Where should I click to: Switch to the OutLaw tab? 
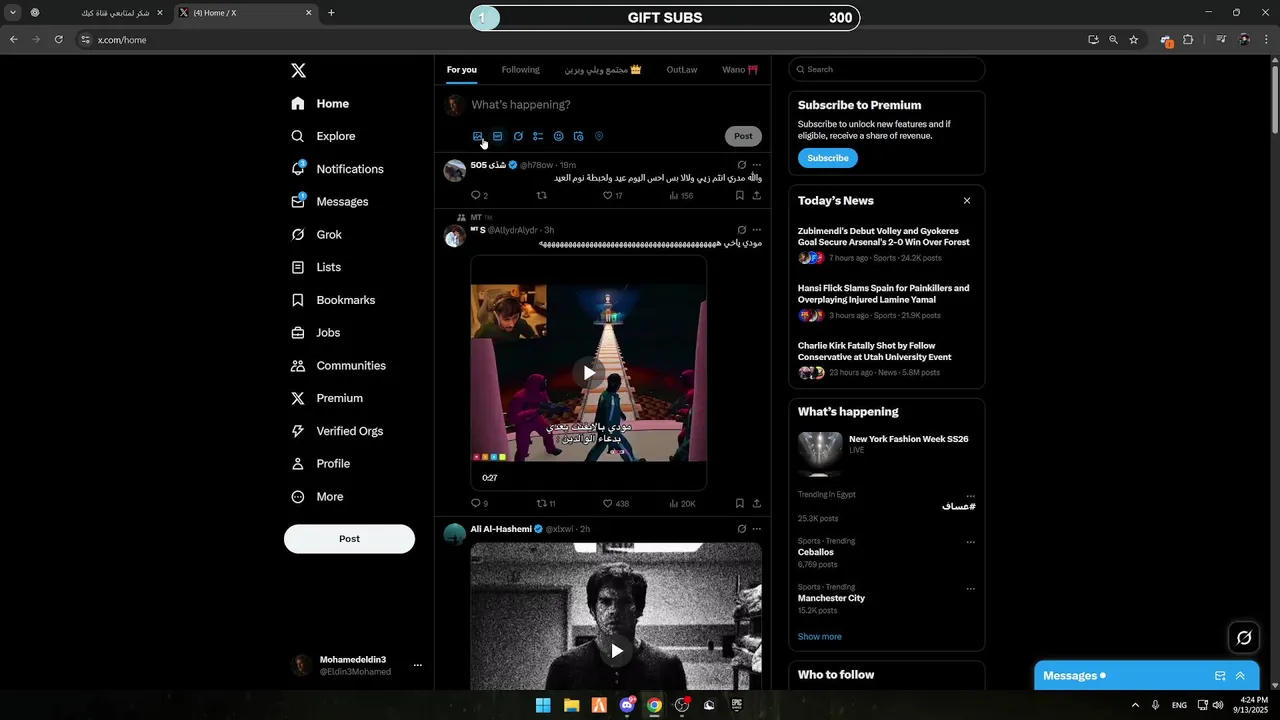click(x=682, y=70)
